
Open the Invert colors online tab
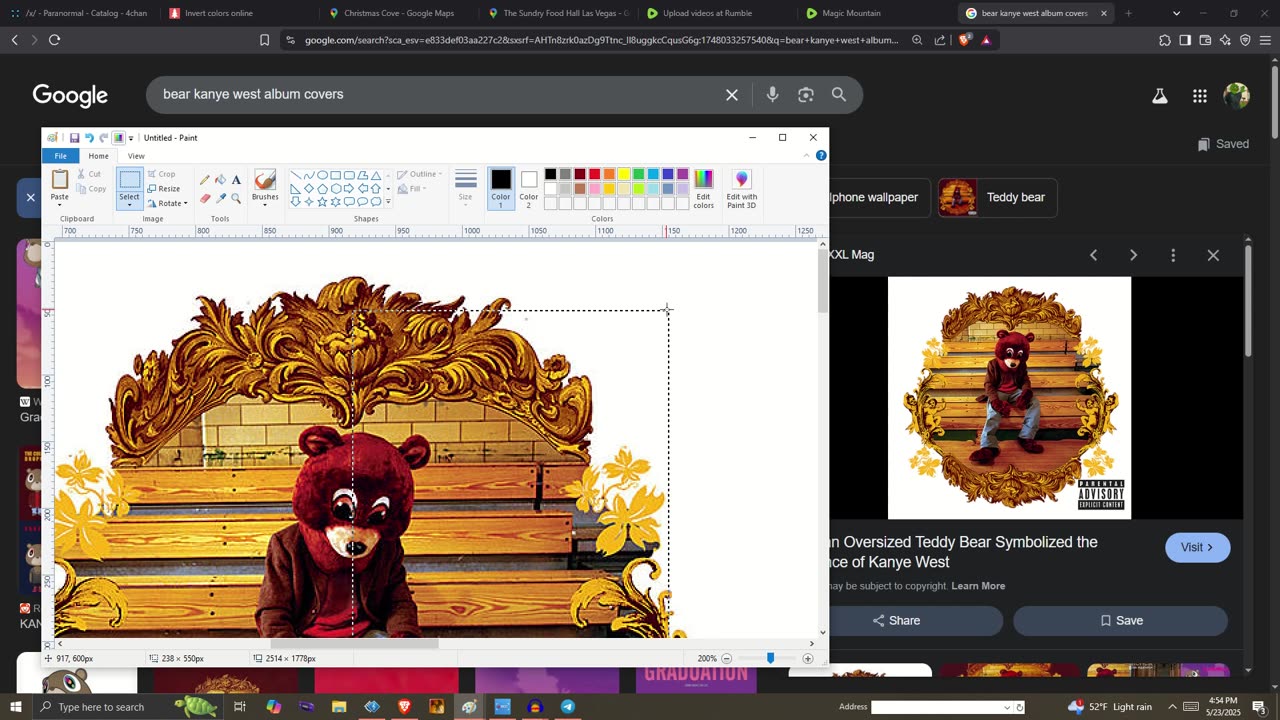coord(218,13)
